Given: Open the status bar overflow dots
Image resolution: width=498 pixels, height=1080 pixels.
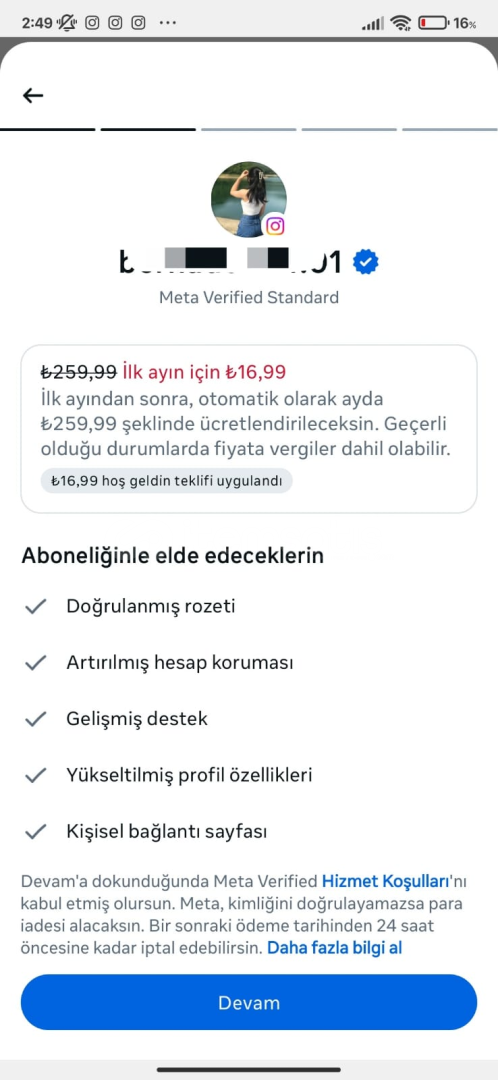Looking at the screenshot, I should point(167,23).
